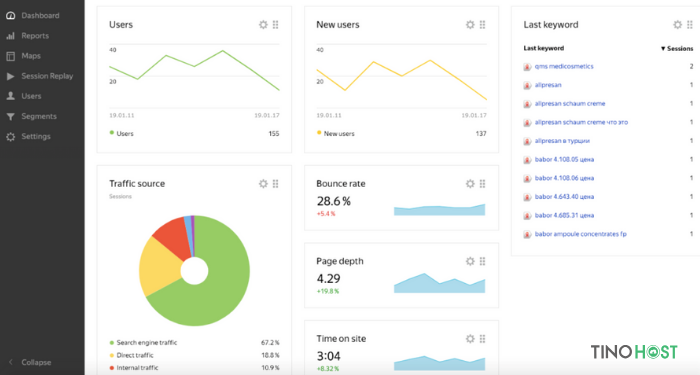Open Traffic source widget settings gear
700x375 pixels.
[263, 183]
